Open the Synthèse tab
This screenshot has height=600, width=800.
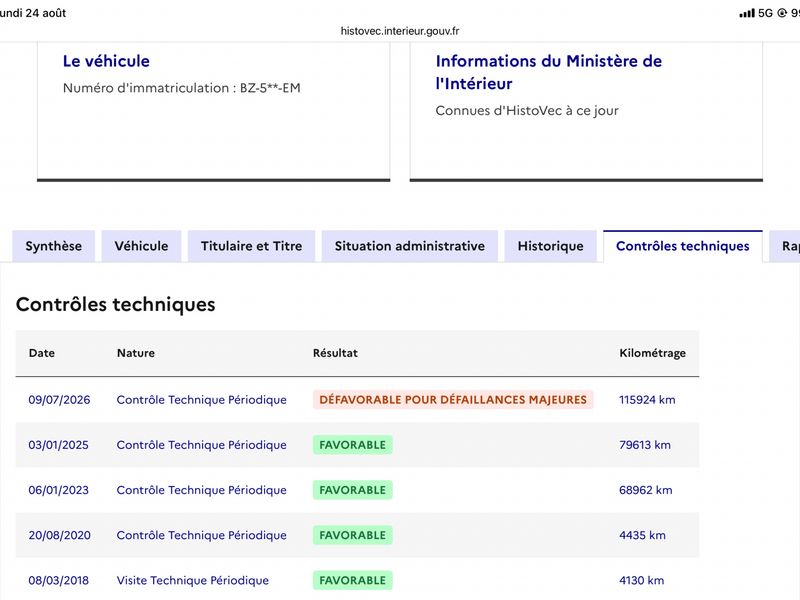click(x=54, y=246)
